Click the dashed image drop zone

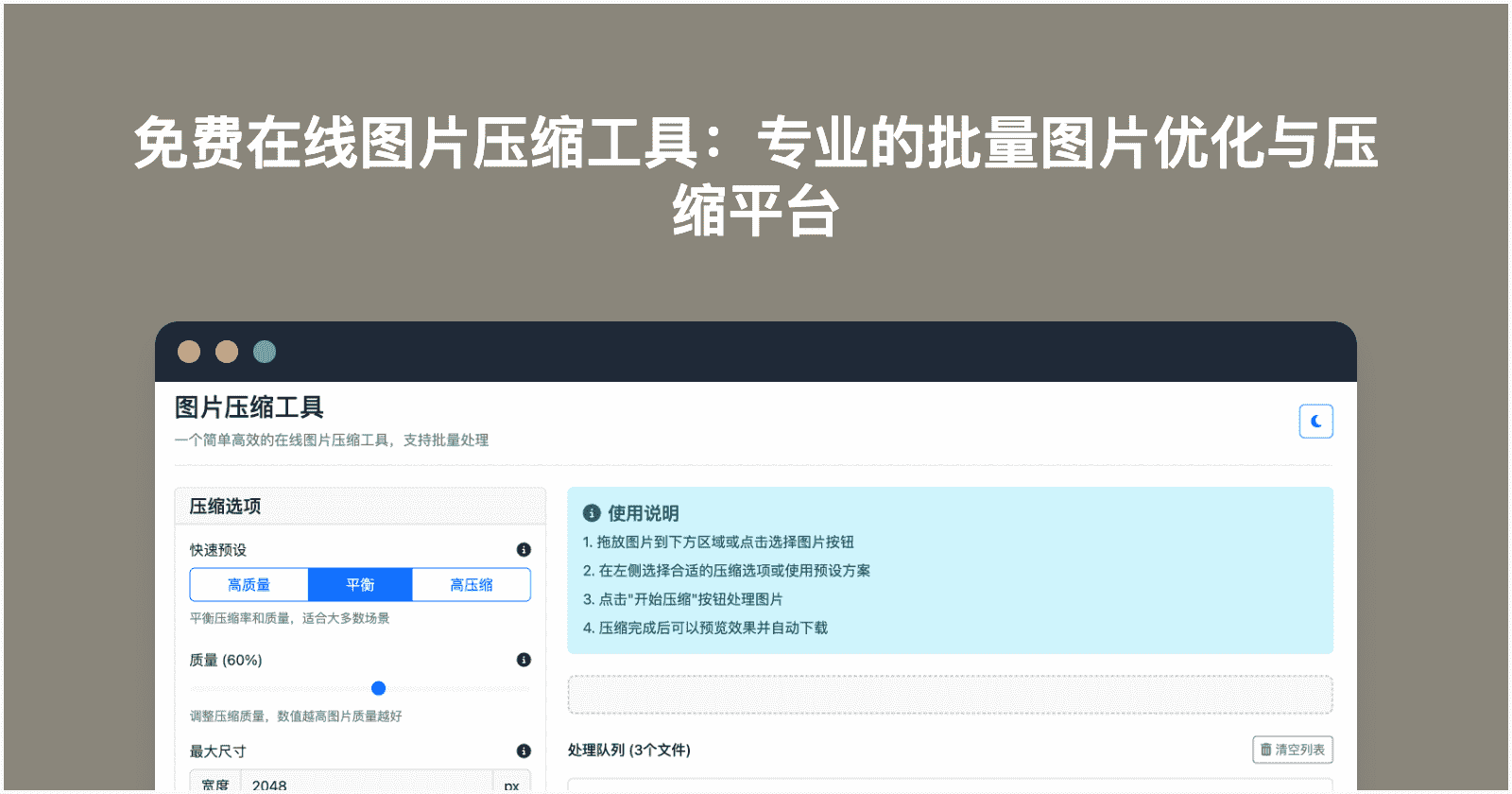[950, 695]
